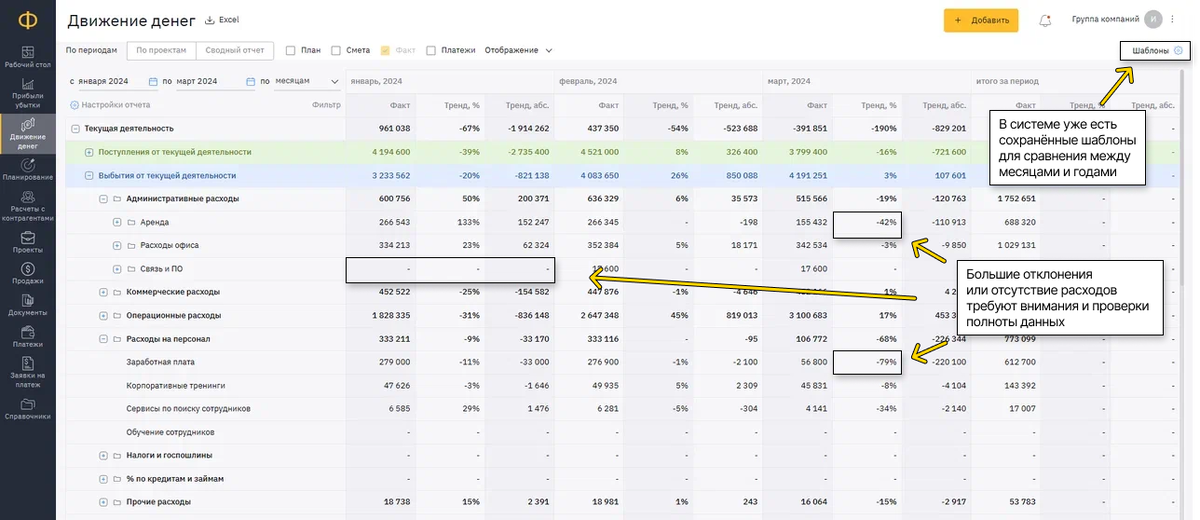
Task: Collapse Расходы на персонал group
Action: pyautogui.click(x=103, y=339)
